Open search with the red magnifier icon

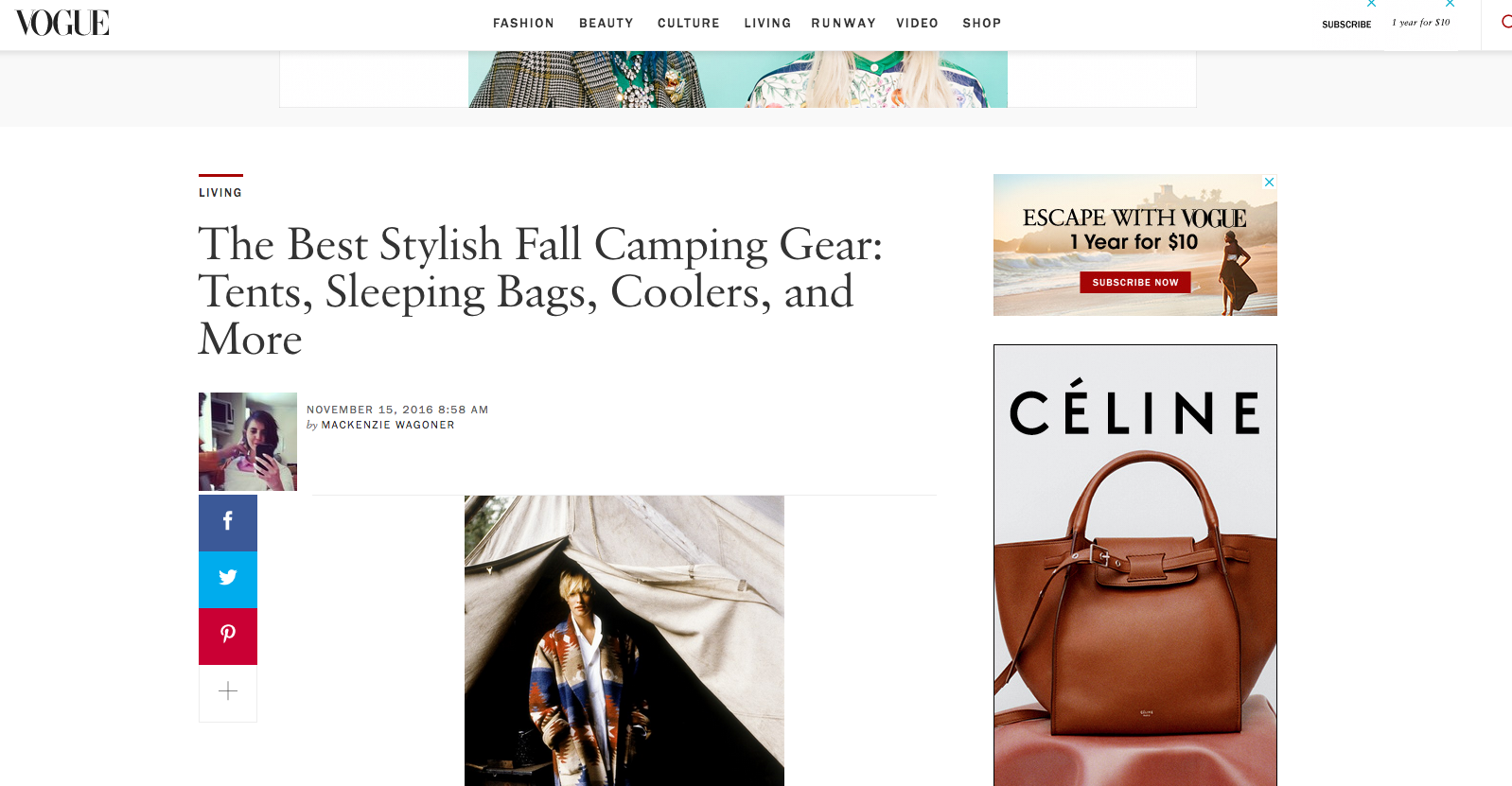(x=1505, y=22)
